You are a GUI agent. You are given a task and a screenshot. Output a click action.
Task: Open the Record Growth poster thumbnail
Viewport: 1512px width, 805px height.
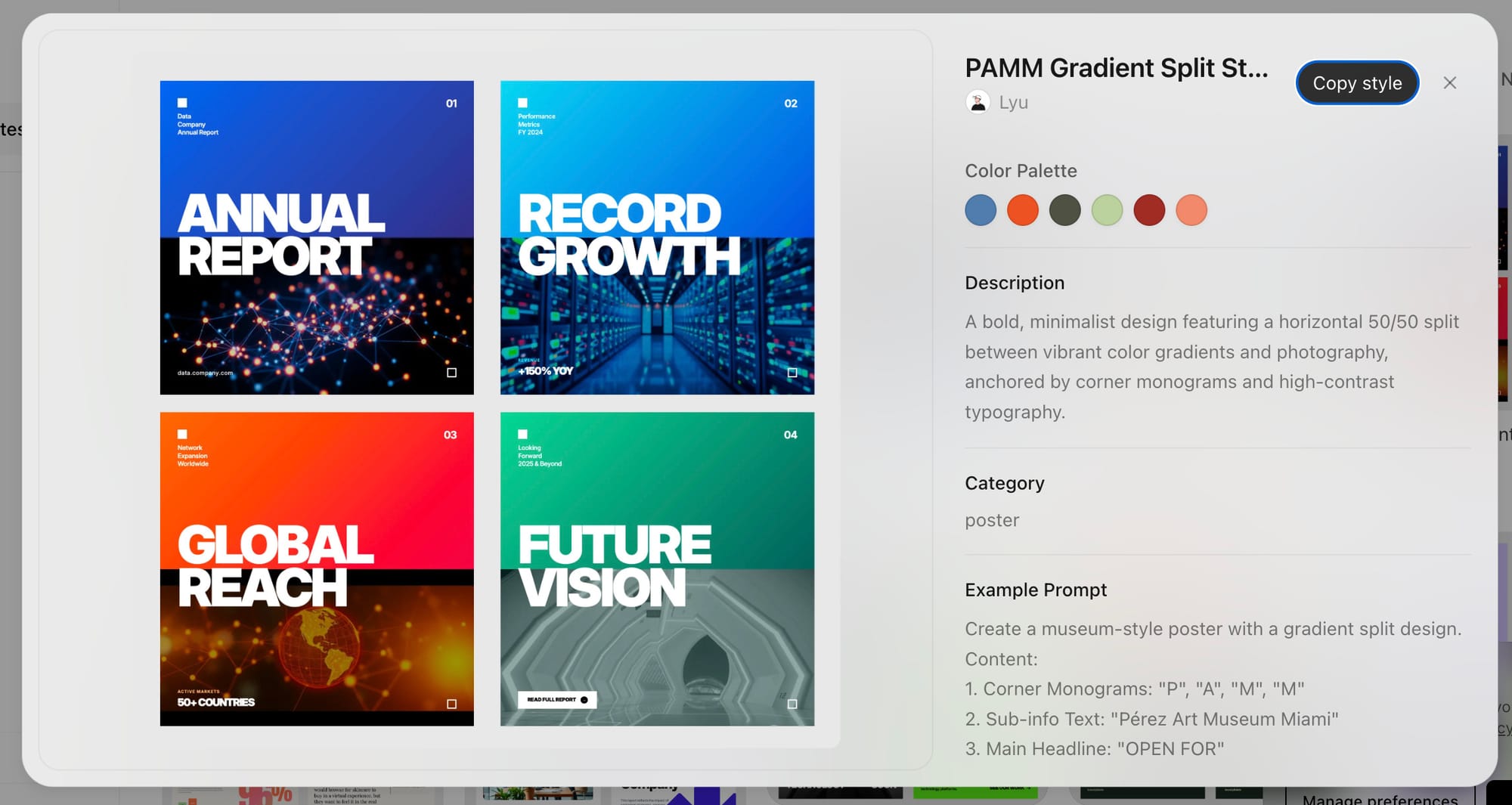tap(657, 237)
